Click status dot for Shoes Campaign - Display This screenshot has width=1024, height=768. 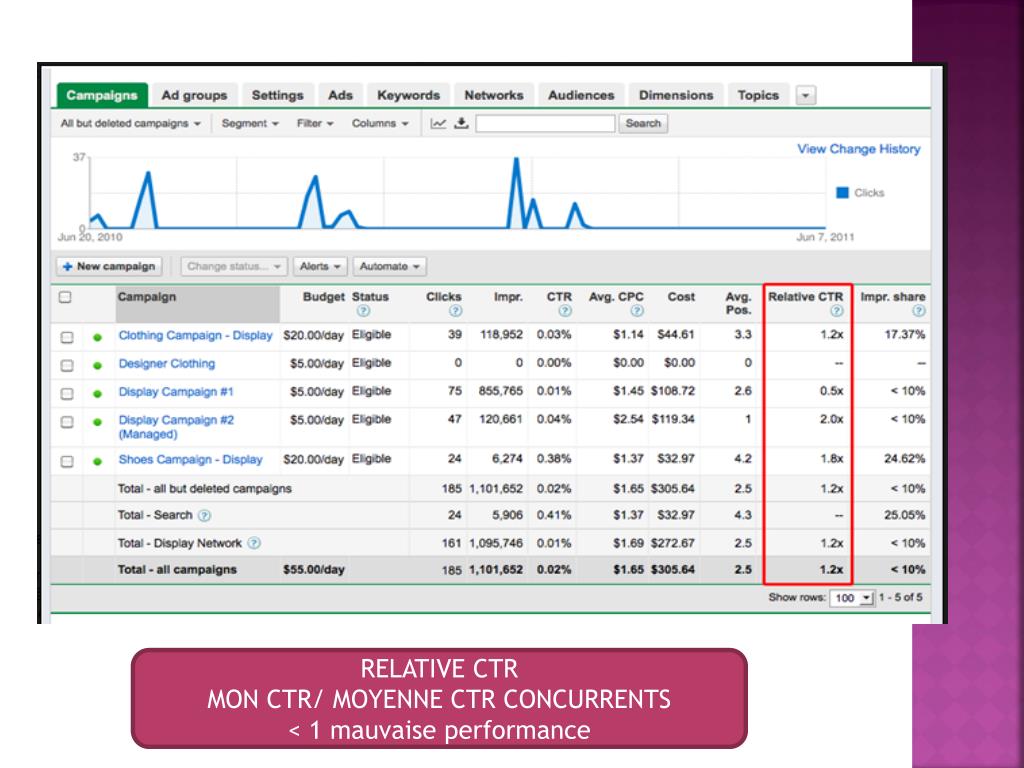pyautogui.click(x=97, y=462)
